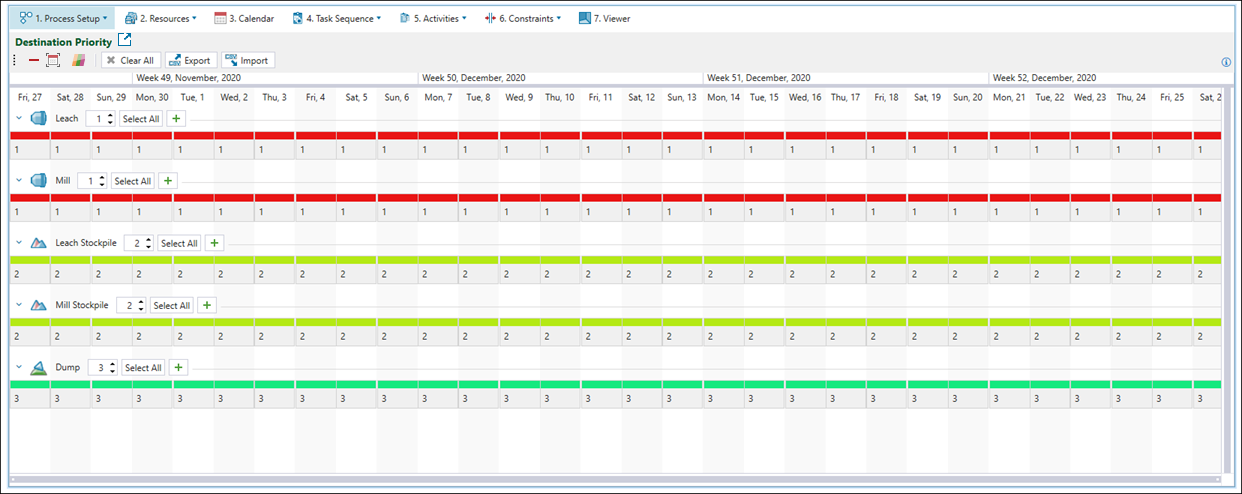Export priorities using the Export button
This screenshot has height=494, width=1242.
pos(189,61)
